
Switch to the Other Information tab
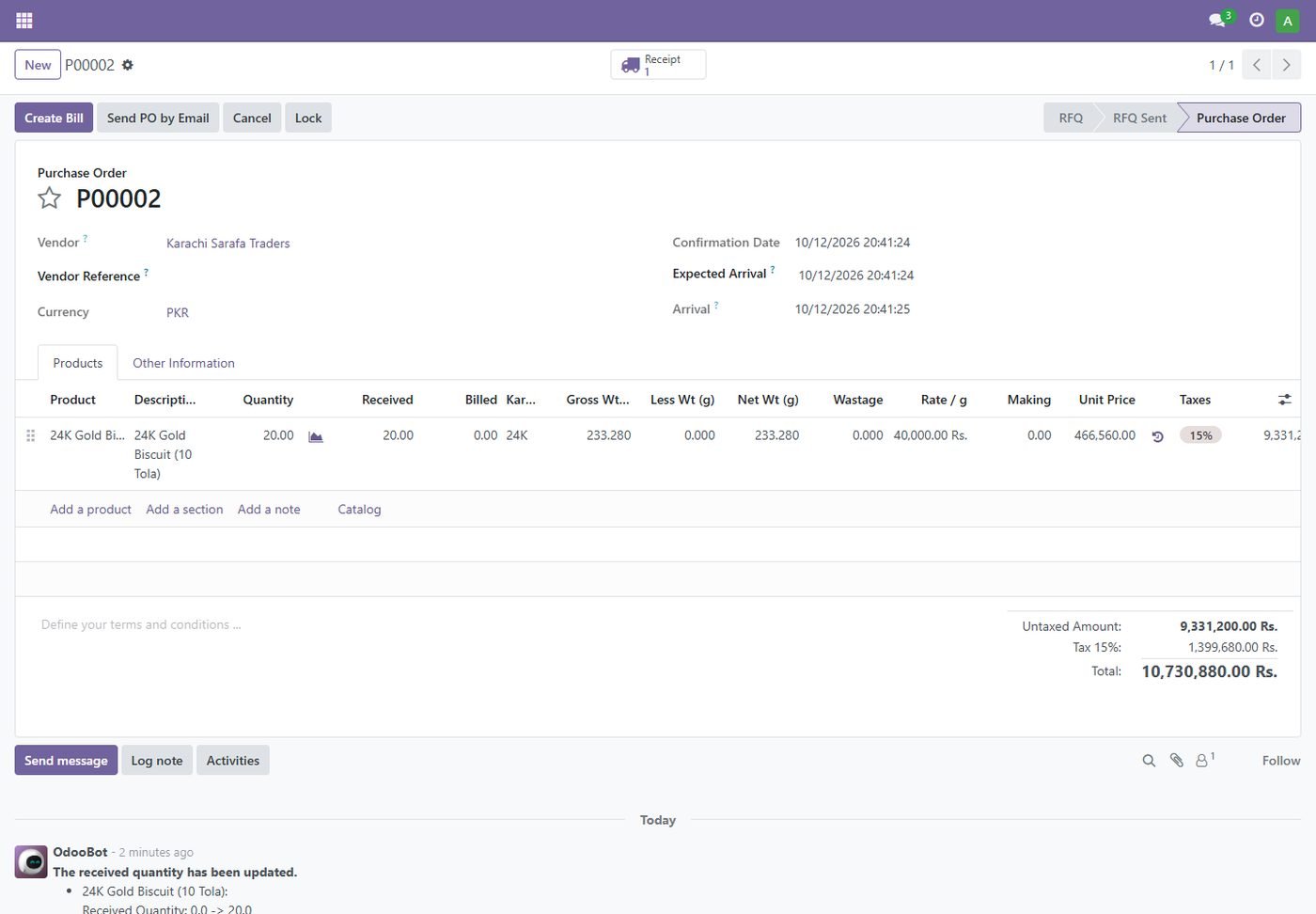coord(183,363)
